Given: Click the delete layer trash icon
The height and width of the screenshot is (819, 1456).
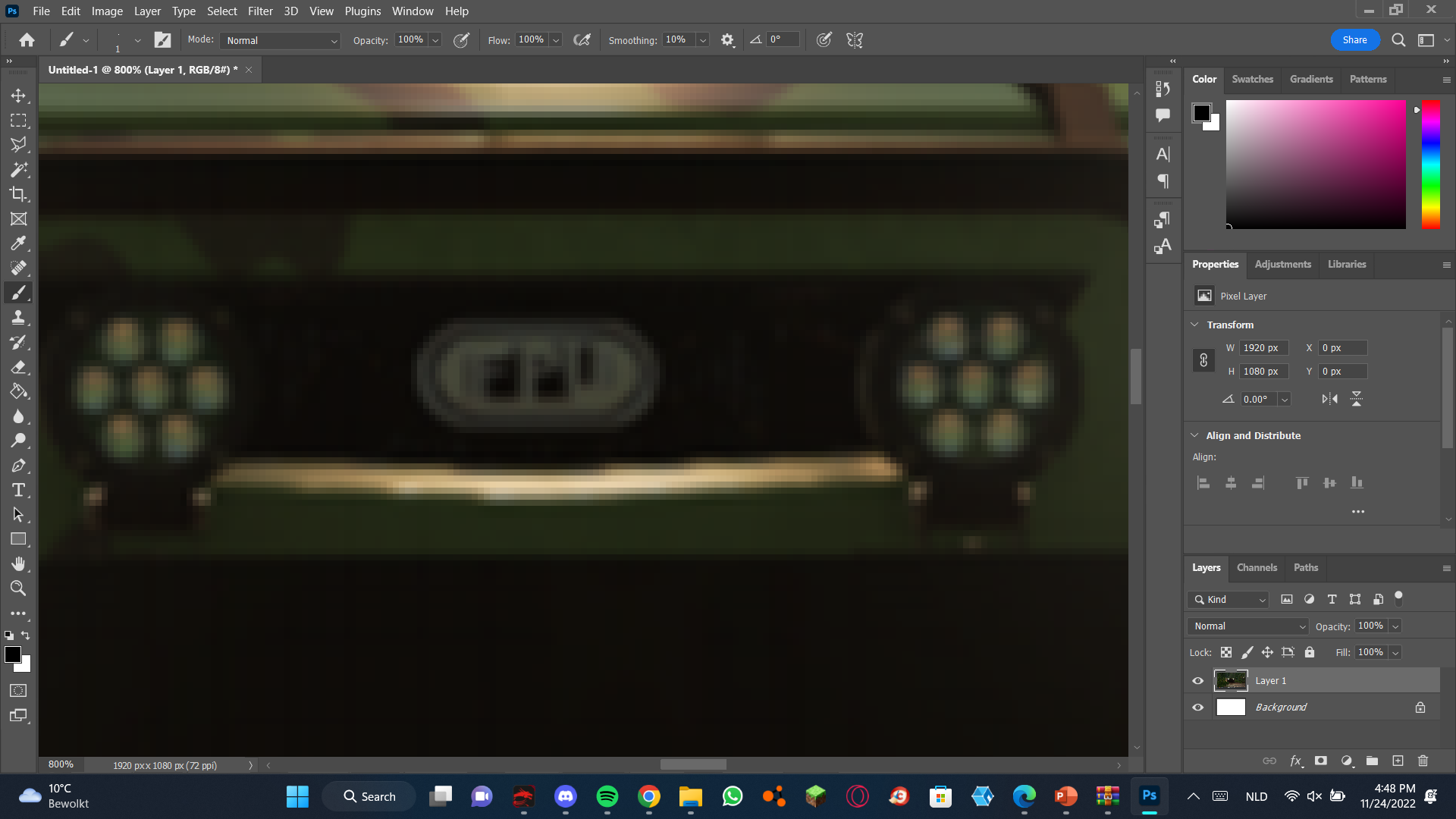Looking at the screenshot, I should tap(1423, 761).
